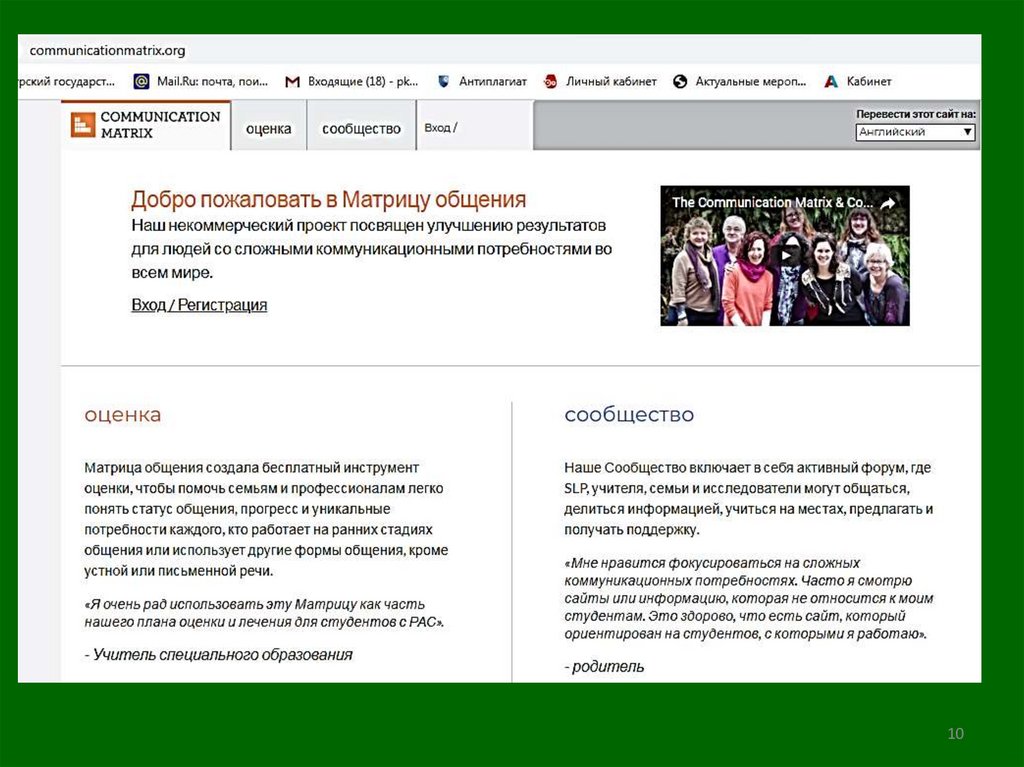Click the Вход / item in the navigation bar
This screenshot has height=767, width=1024.
[x=441, y=128]
